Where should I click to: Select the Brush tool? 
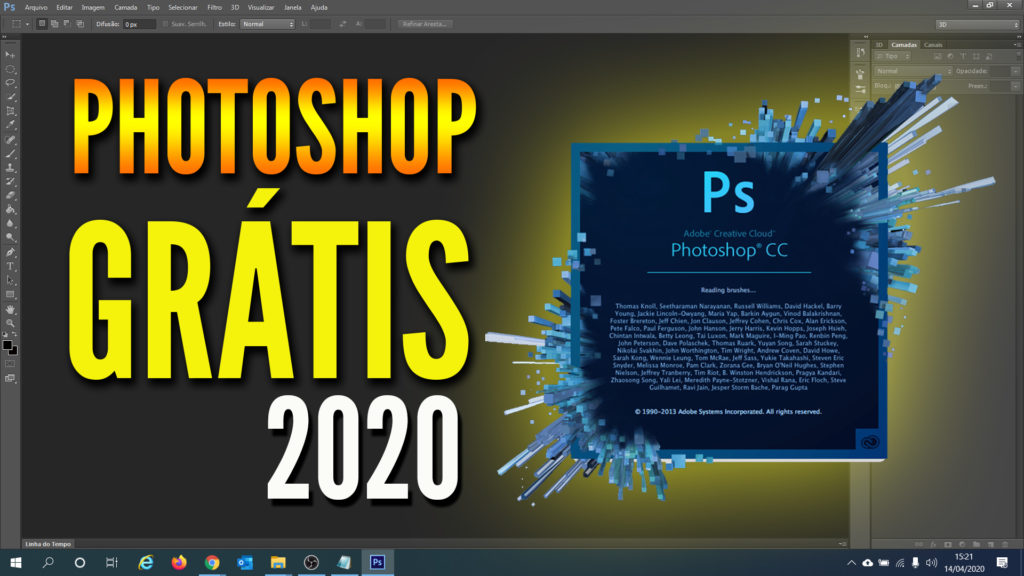pos(10,153)
